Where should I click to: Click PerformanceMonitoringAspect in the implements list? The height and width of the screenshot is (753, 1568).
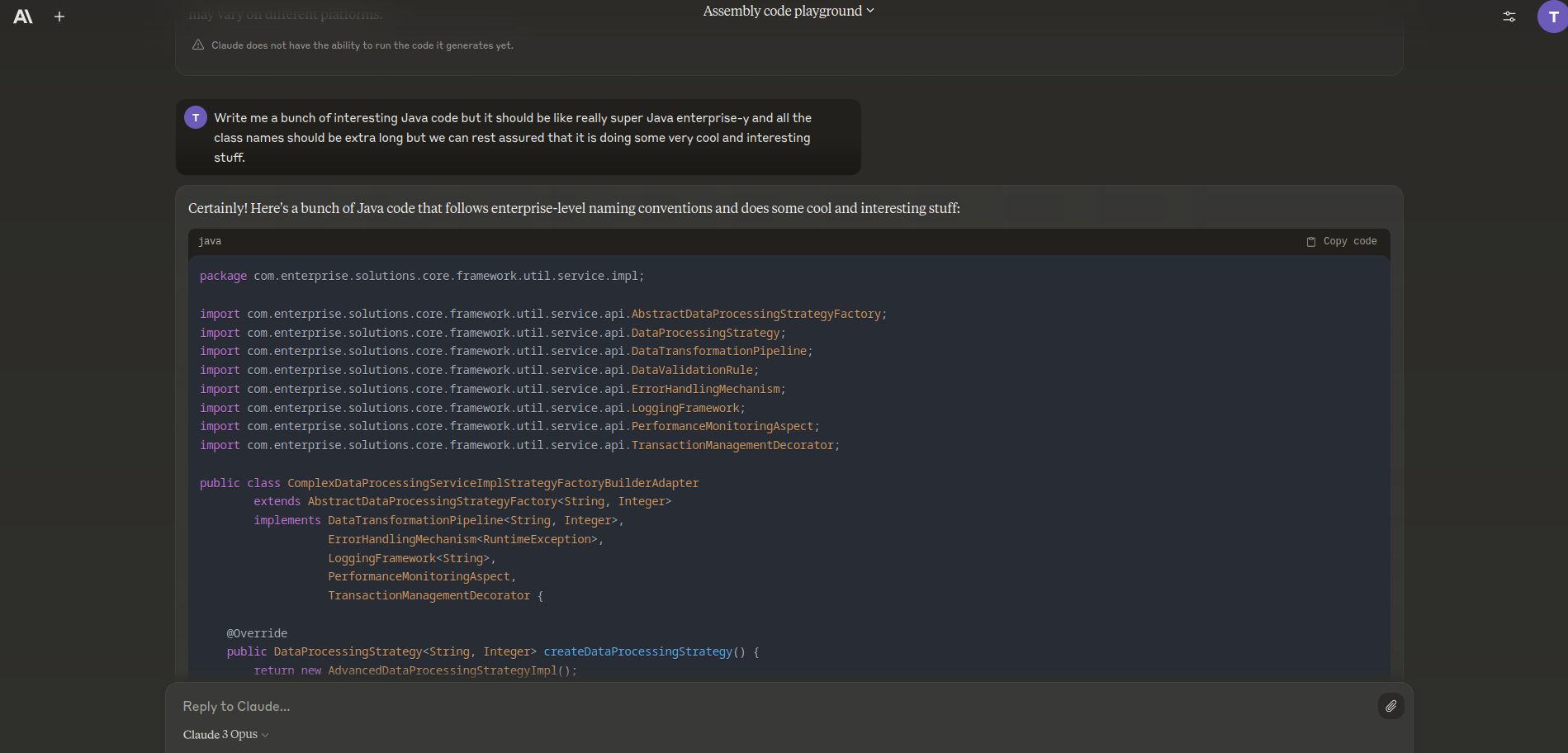tap(419, 576)
